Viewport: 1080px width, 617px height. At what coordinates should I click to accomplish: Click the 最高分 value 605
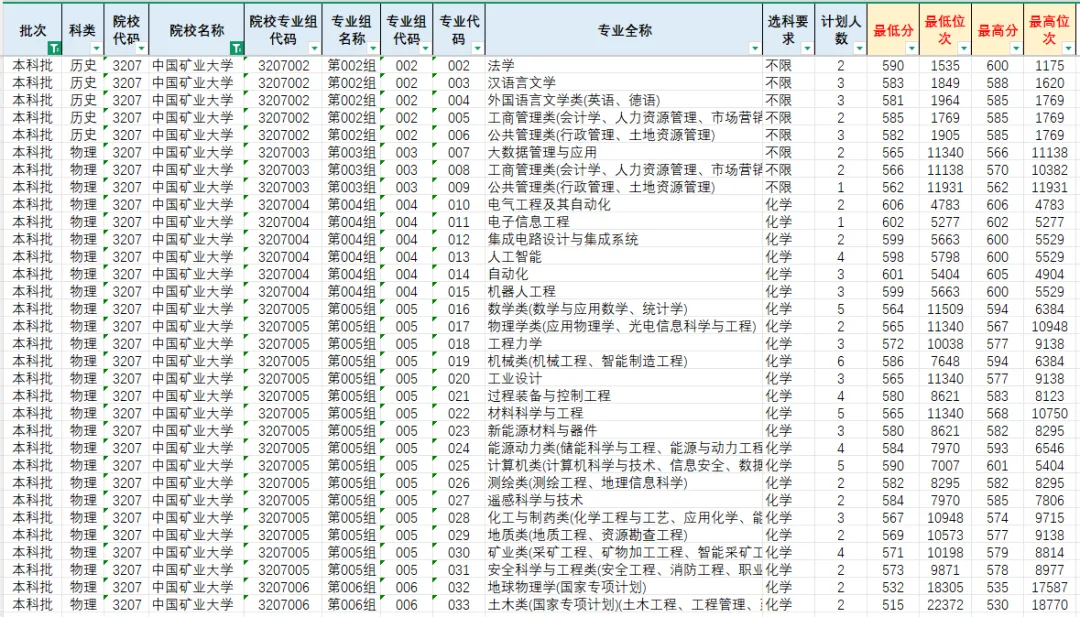(997, 274)
